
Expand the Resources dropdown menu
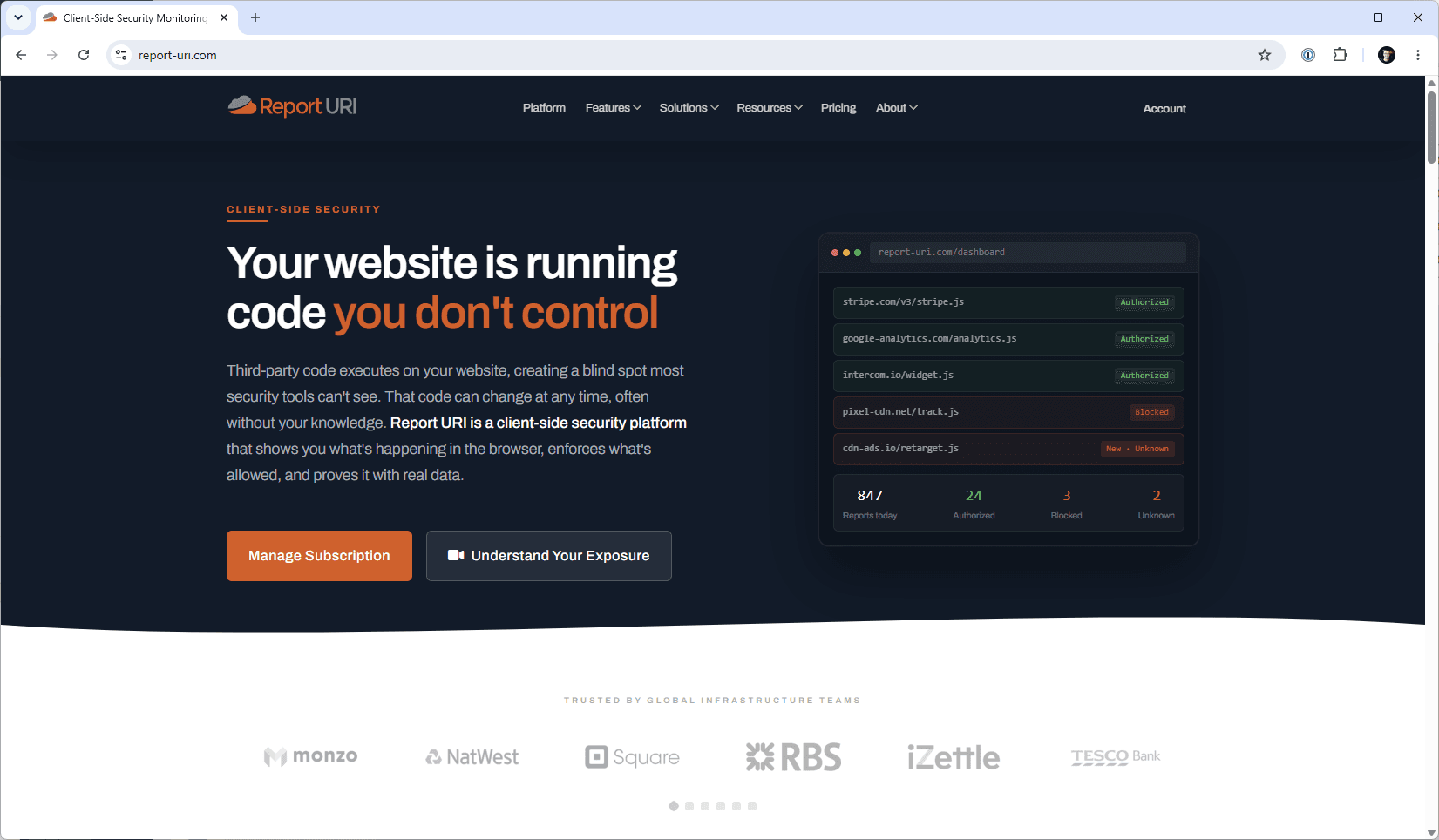click(x=770, y=108)
